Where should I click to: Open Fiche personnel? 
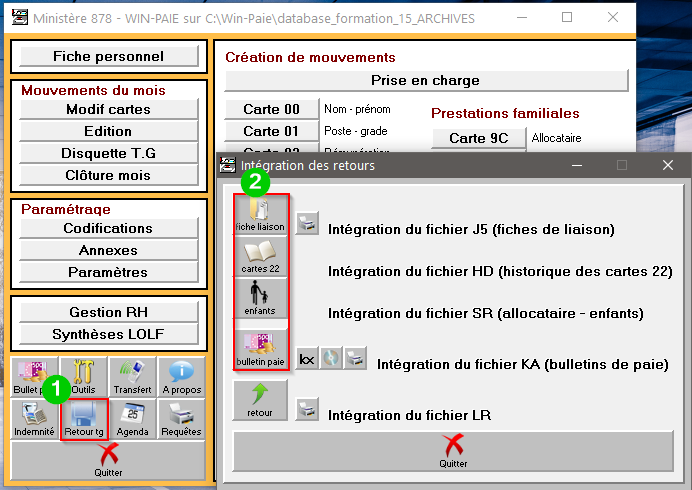[108, 57]
